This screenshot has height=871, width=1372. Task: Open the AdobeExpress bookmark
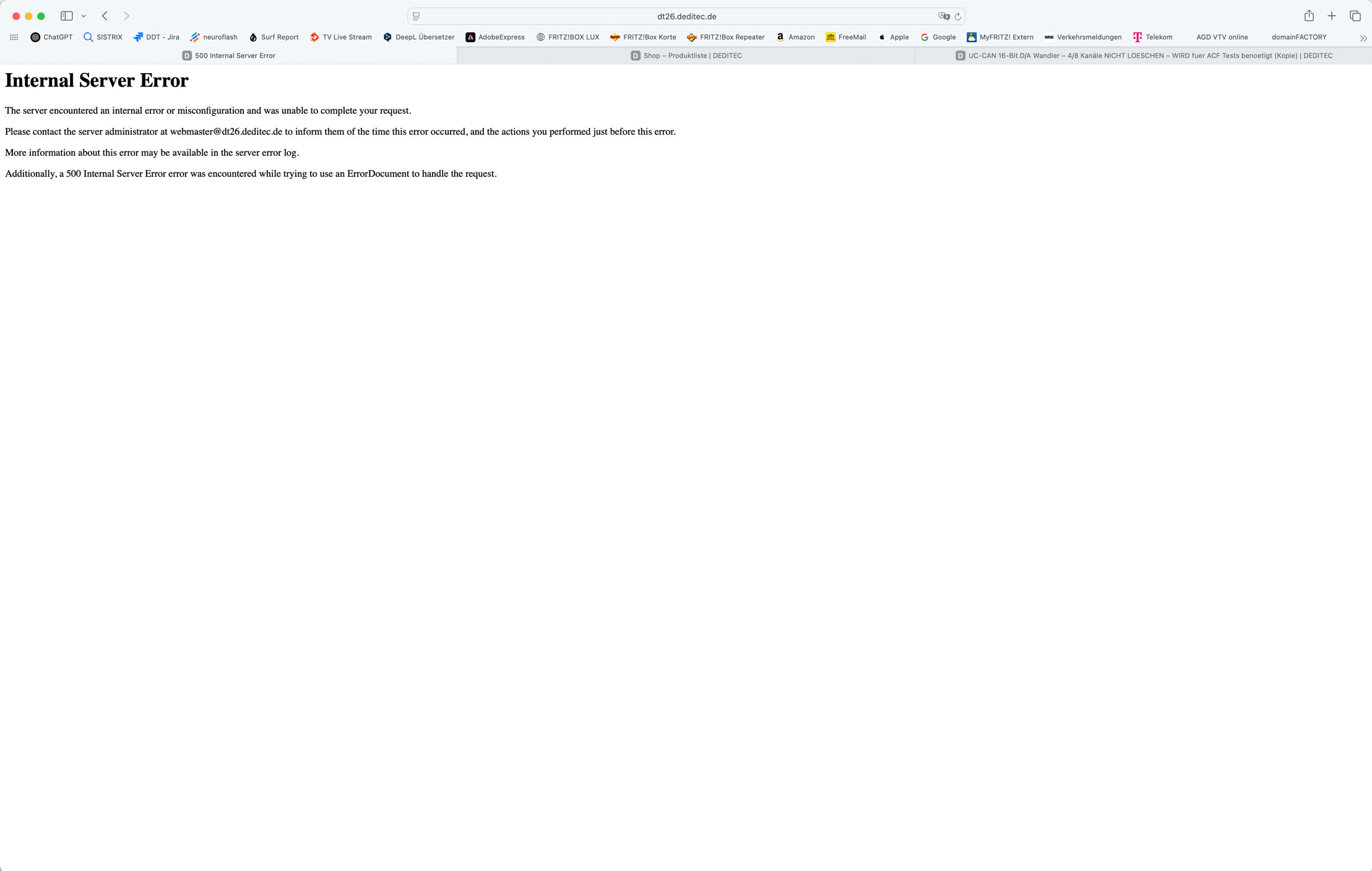pyautogui.click(x=495, y=37)
